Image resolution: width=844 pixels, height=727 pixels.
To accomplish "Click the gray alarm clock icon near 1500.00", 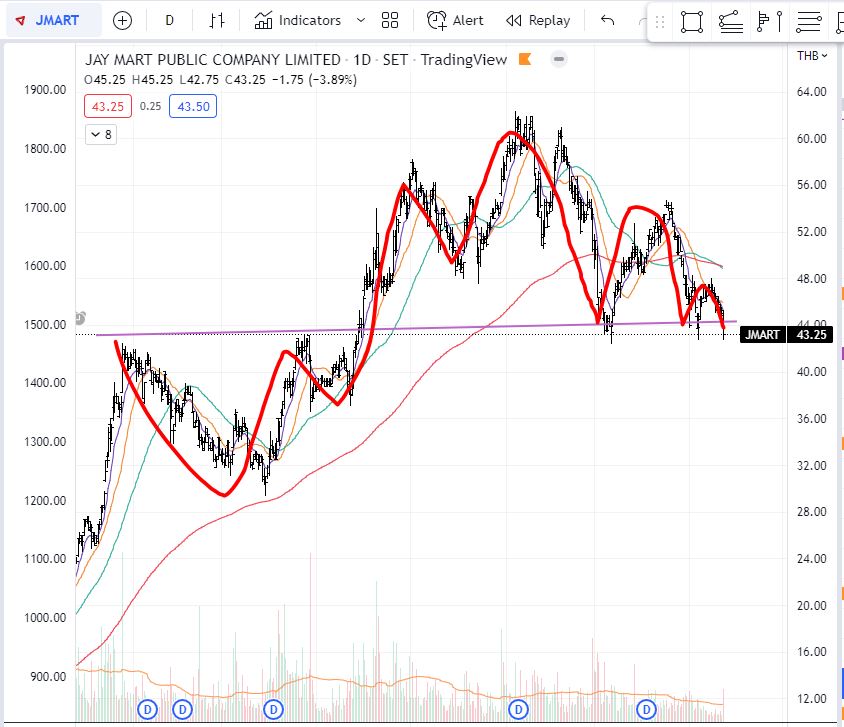I will [x=80, y=318].
